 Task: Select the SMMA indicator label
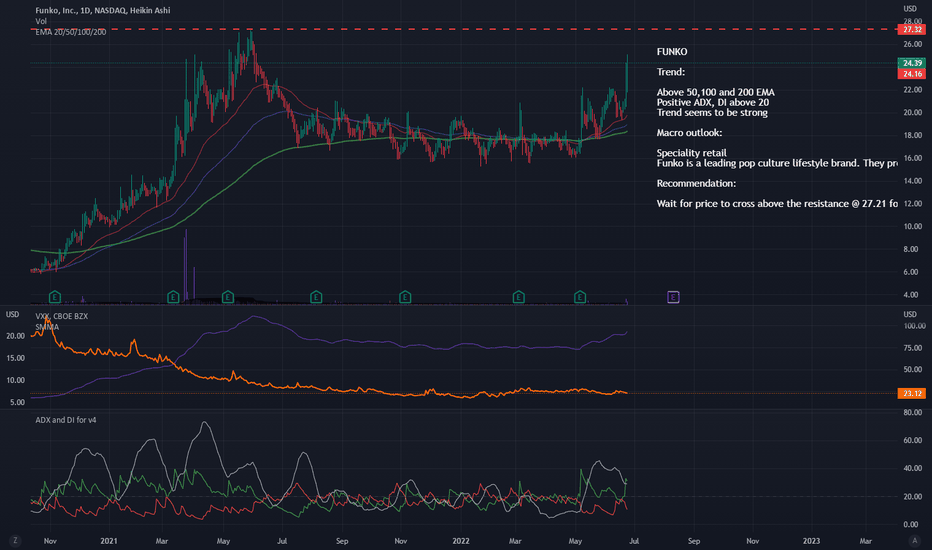tap(47, 327)
